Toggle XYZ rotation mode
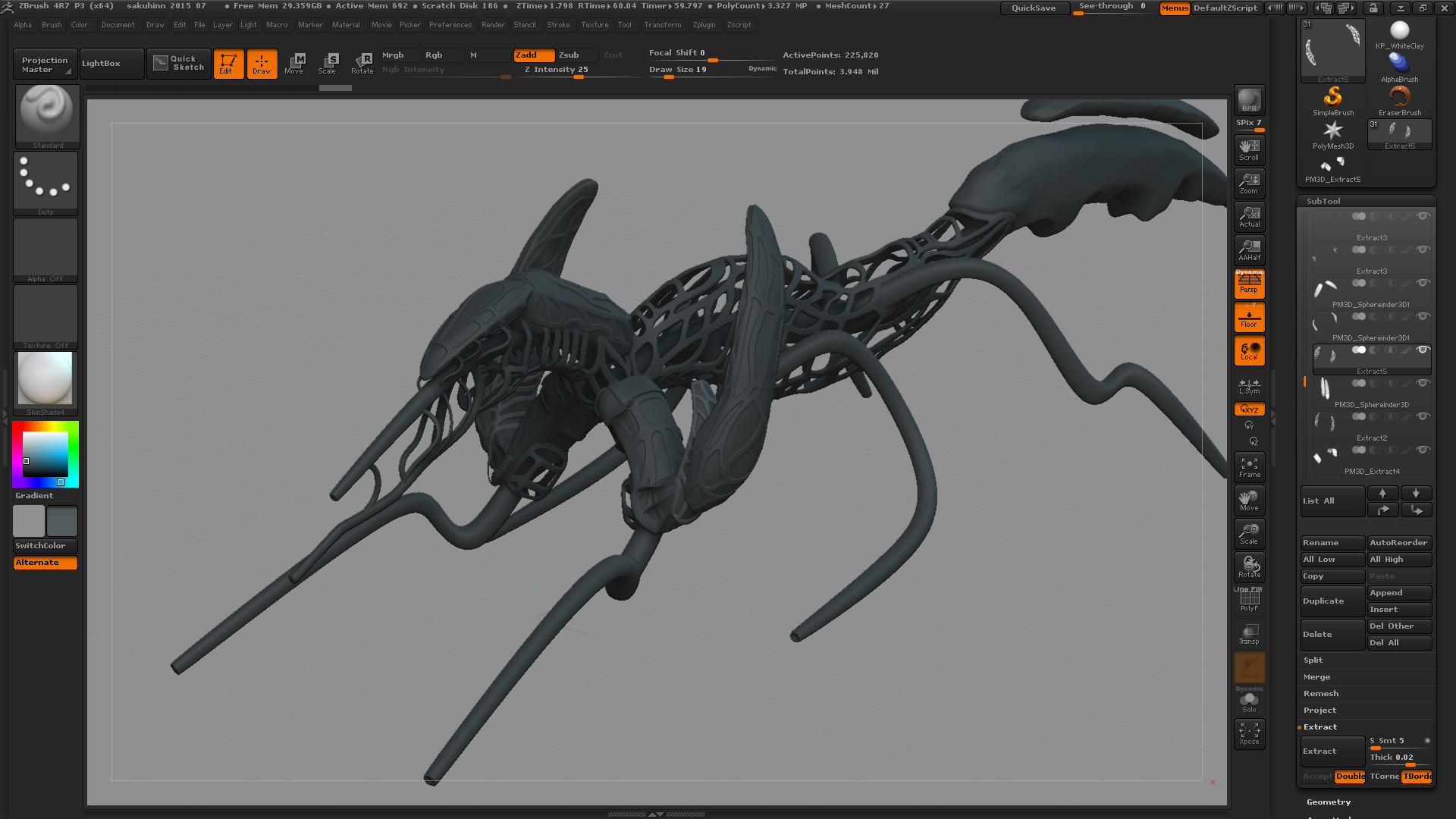Viewport: 1456px width, 819px height. [1249, 409]
